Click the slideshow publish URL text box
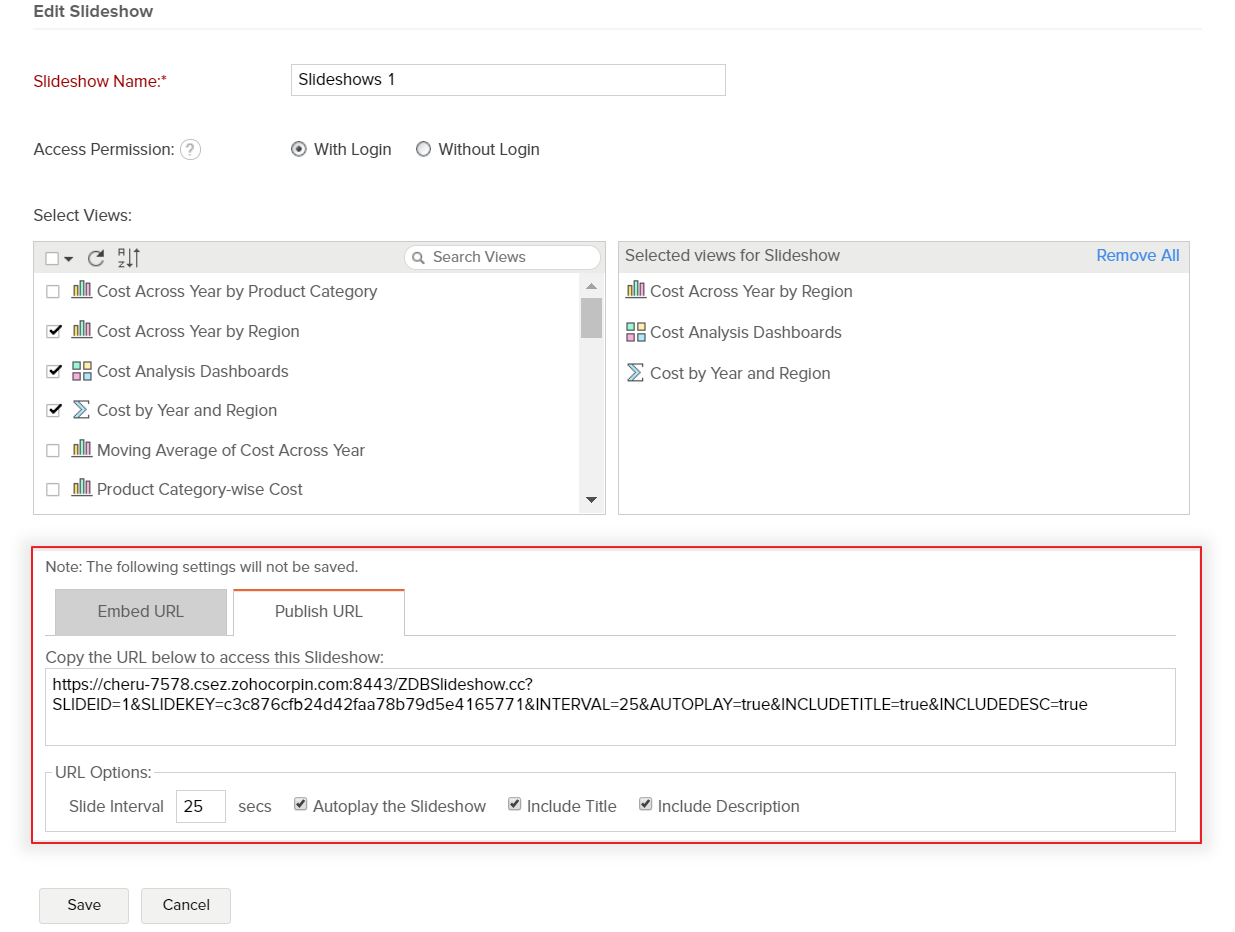This screenshot has width=1235, height=932. (x=610, y=707)
